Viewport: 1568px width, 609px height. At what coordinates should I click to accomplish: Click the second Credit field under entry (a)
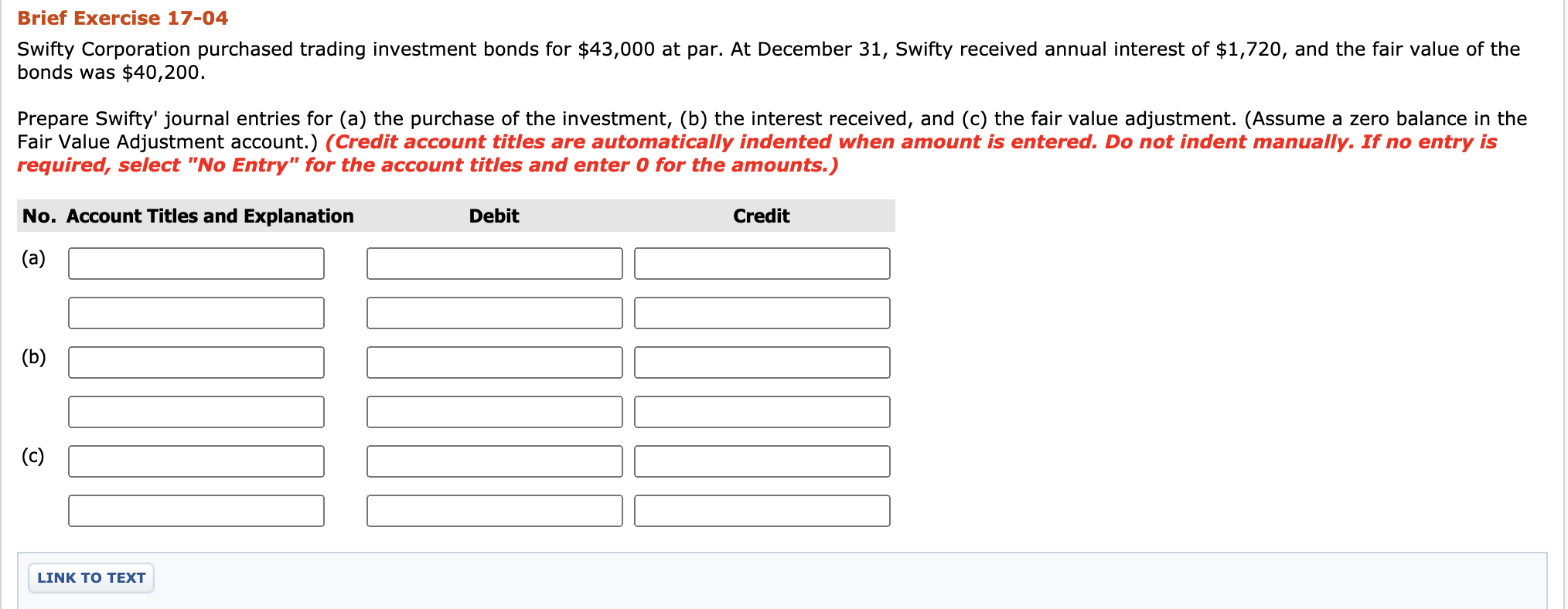(x=762, y=312)
